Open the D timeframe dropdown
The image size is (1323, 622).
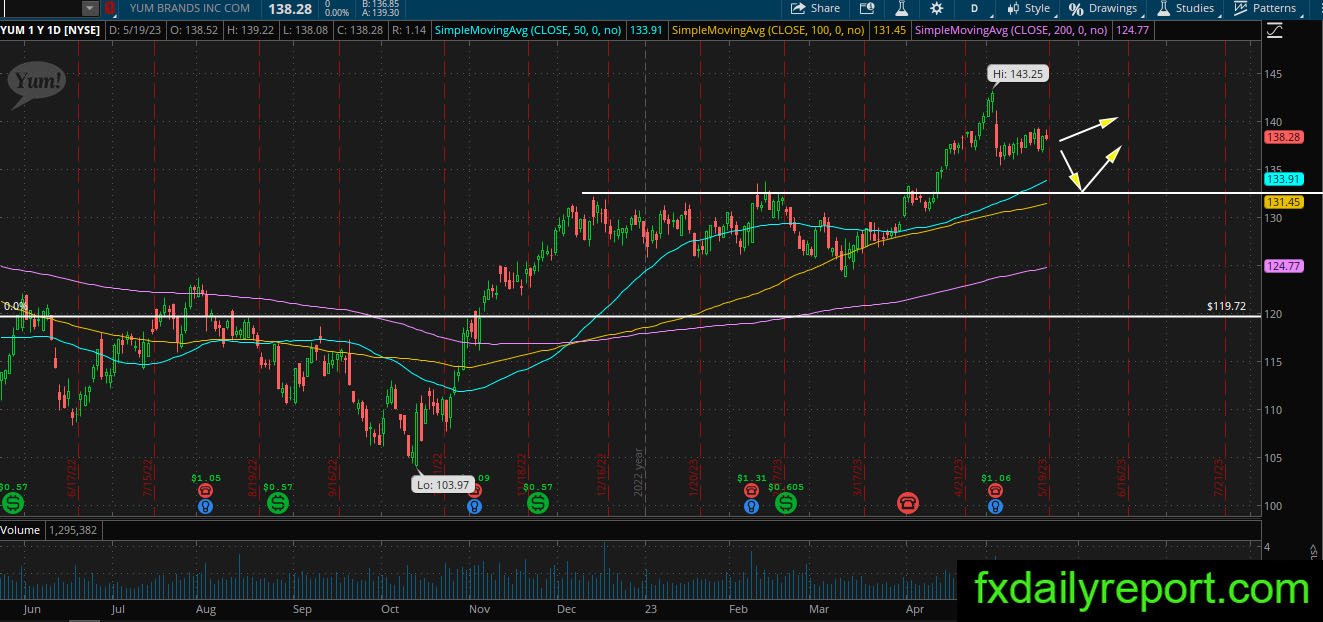pyautogui.click(x=976, y=8)
